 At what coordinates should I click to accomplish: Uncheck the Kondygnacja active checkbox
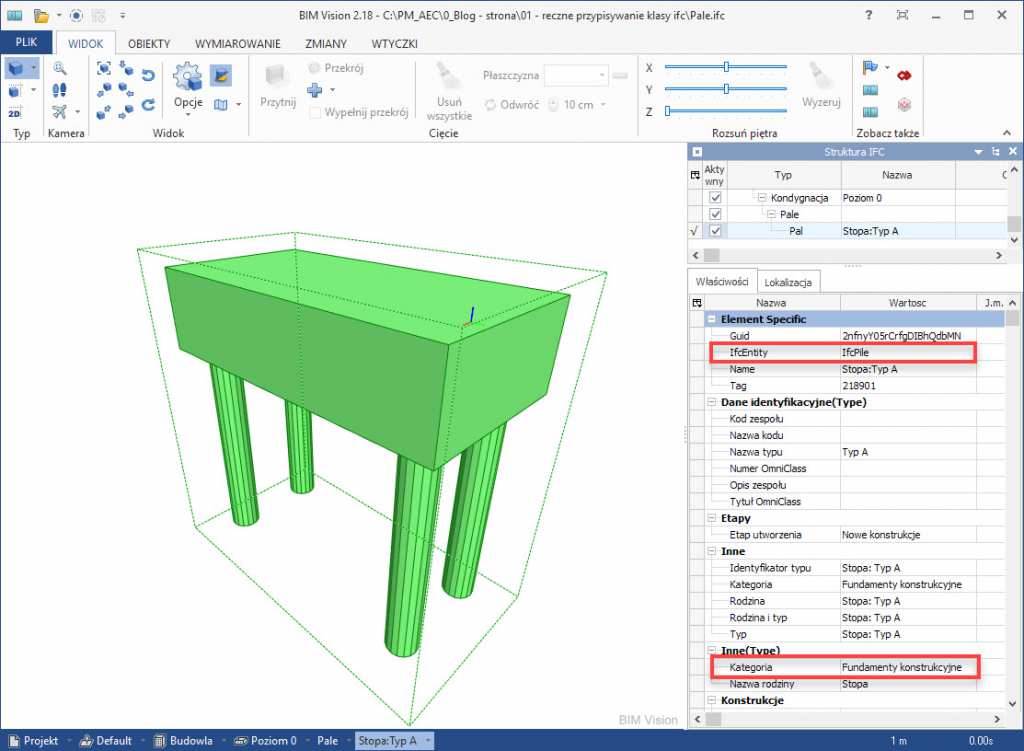[x=715, y=198]
